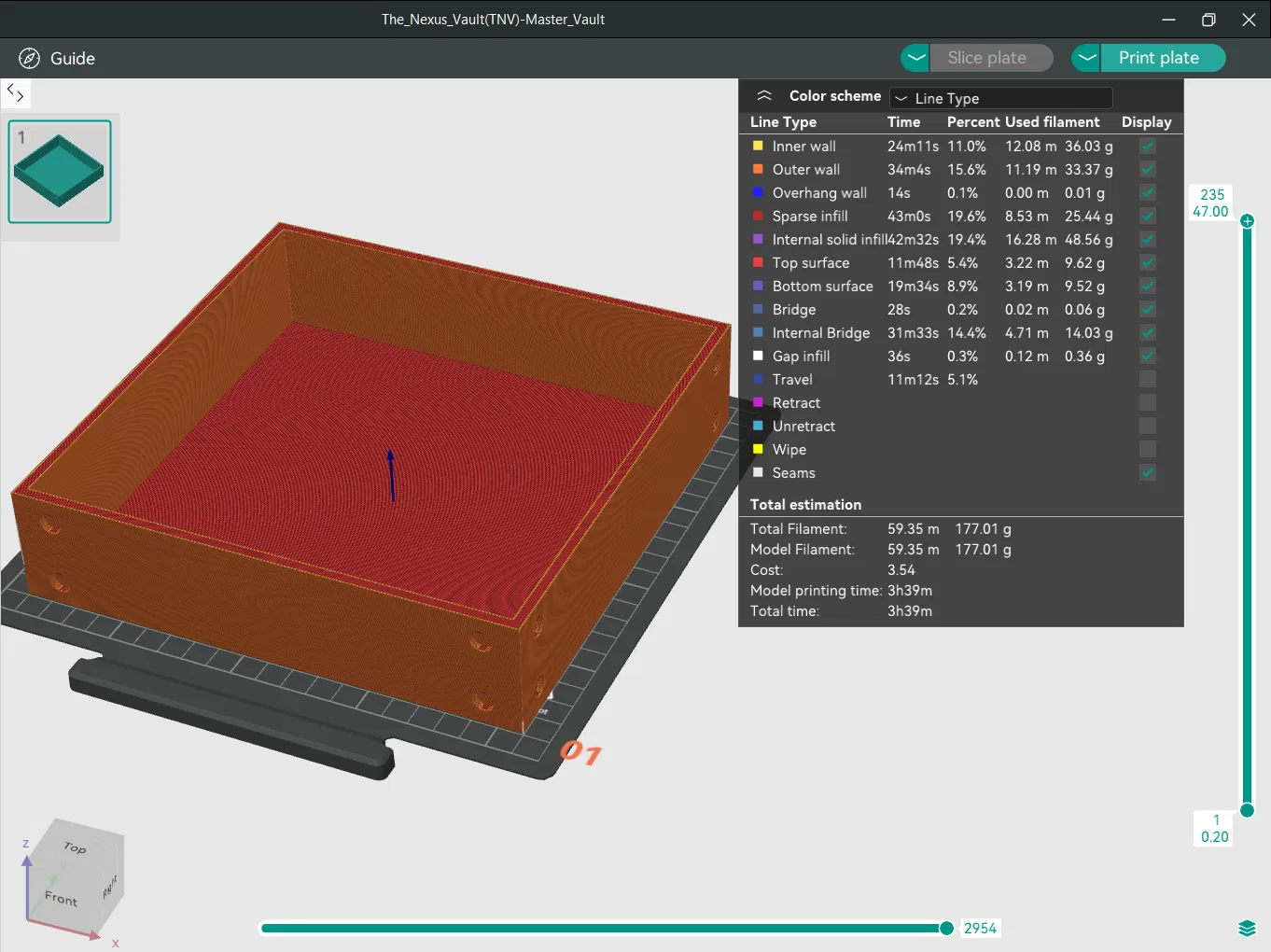Click the Wipe yellow color swatch
1271x952 pixels.
[758, 449]
